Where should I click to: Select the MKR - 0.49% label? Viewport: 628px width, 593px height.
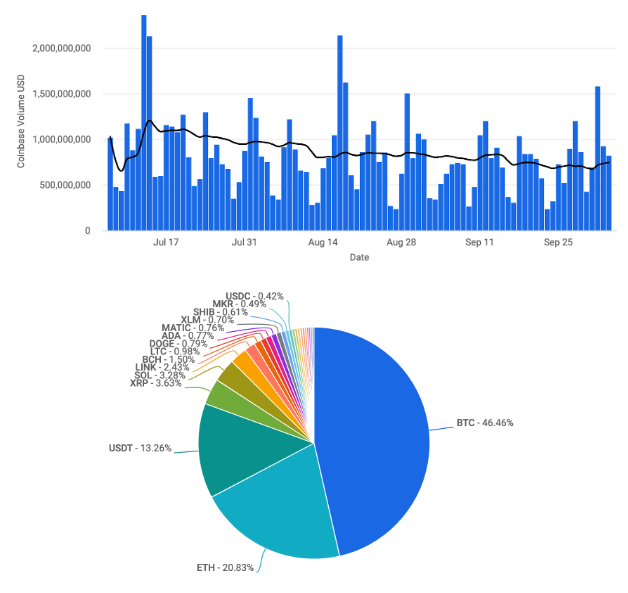coord(239,304)
